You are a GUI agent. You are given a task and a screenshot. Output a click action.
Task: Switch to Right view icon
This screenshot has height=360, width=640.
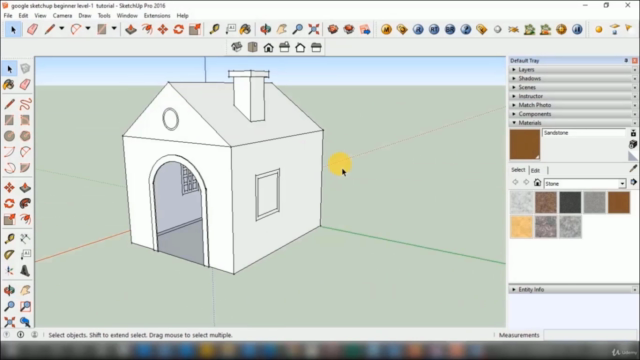pyautogui.click(x=284, y=47)
